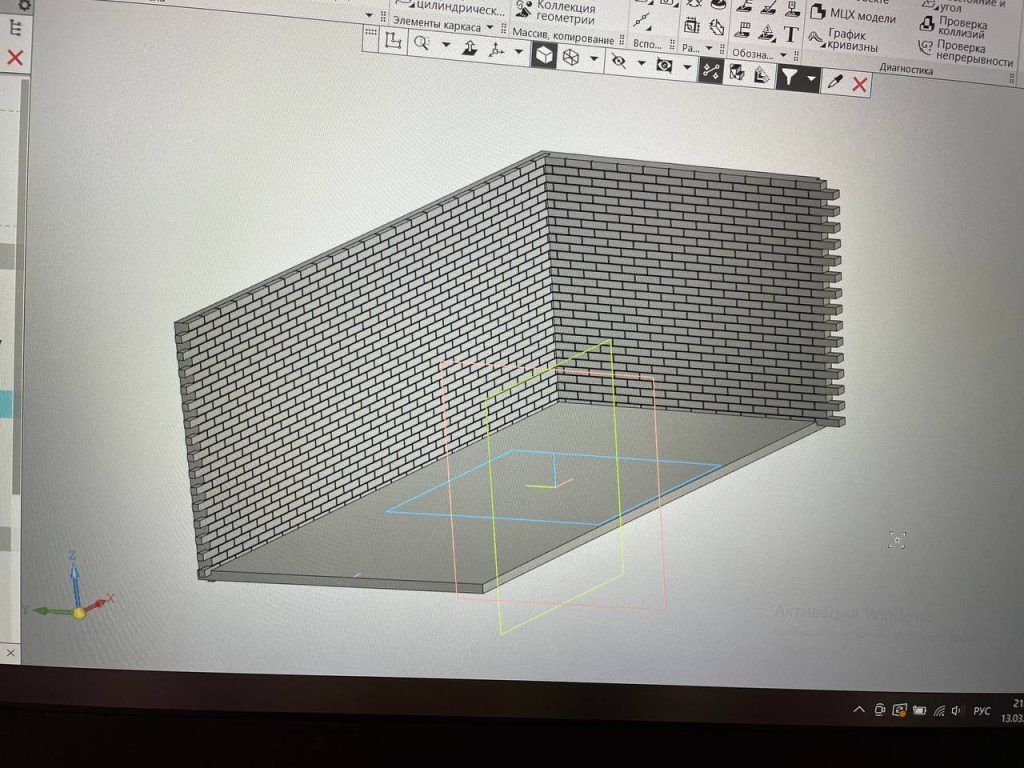Screen dimensions: 1024x768
Task: Click the red X in the left panel
Action: coord(15,57)
